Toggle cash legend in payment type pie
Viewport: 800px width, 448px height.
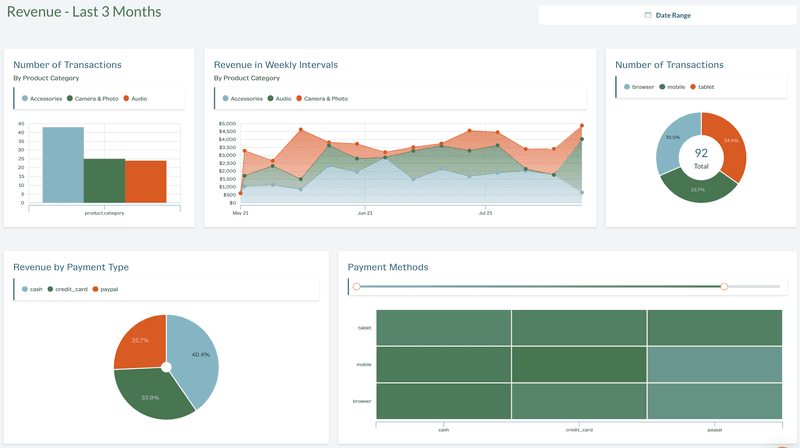coord(32,289)
